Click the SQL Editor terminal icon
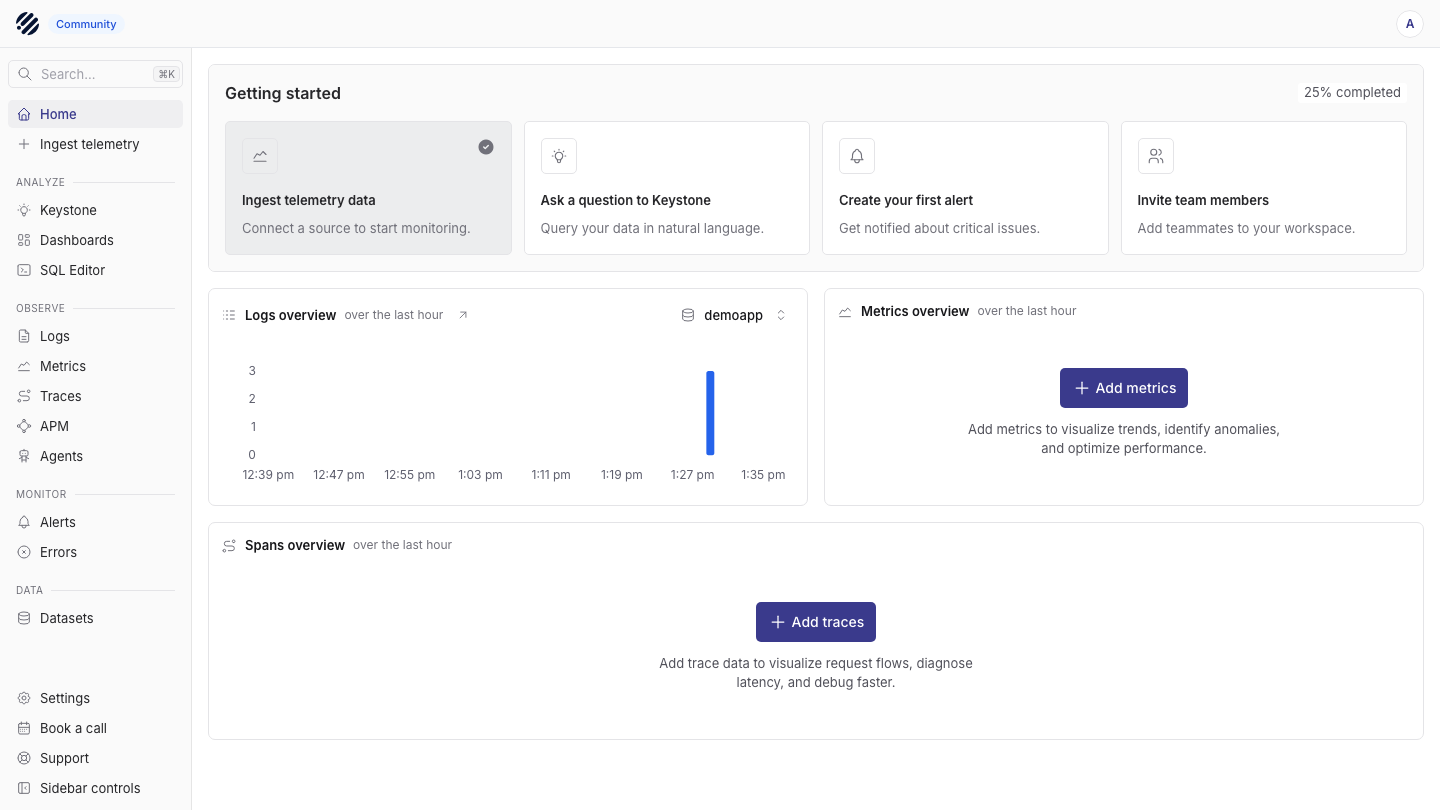 [24, 270]
